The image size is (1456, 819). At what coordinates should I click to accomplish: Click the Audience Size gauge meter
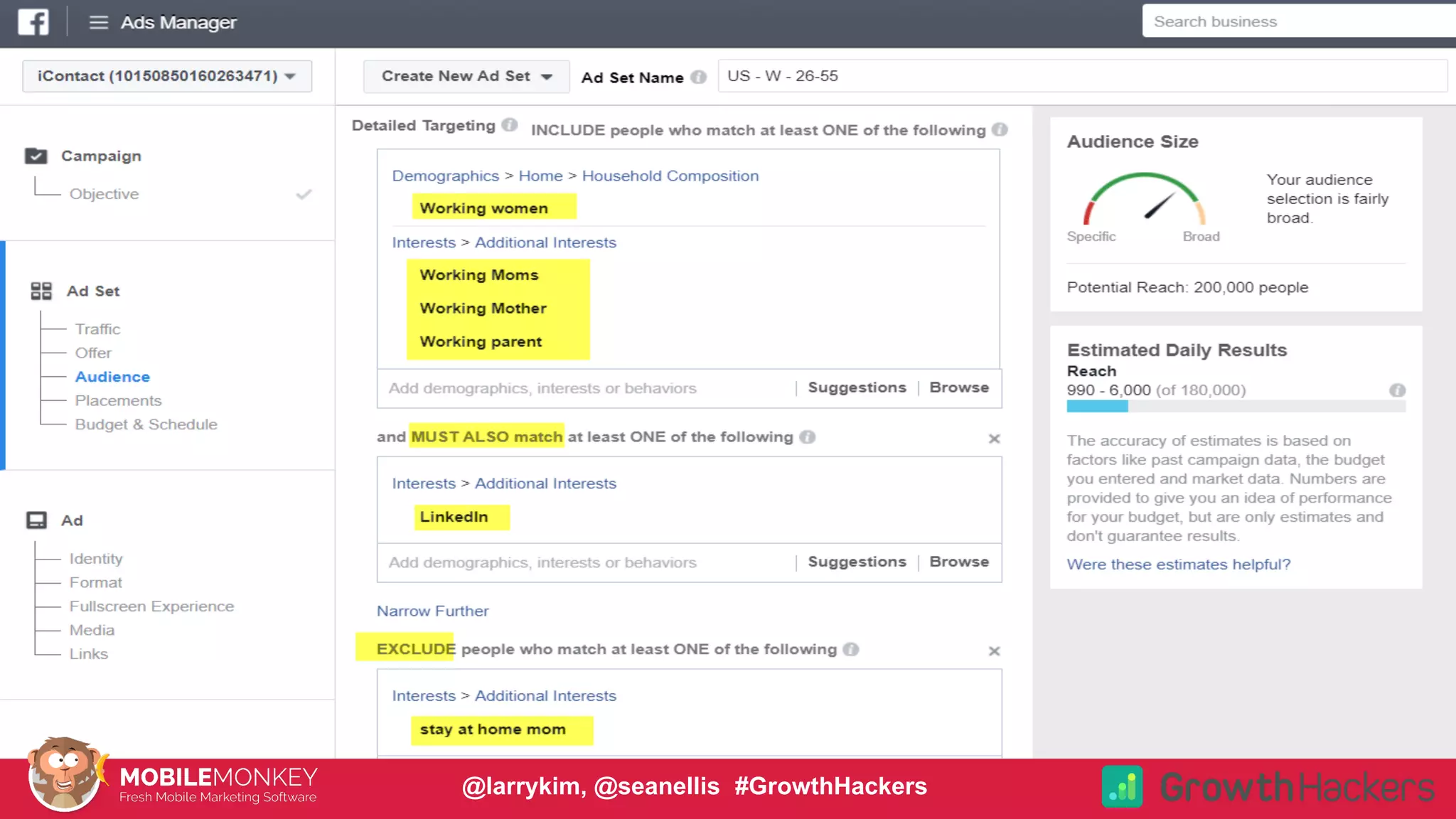[1144, 199]
